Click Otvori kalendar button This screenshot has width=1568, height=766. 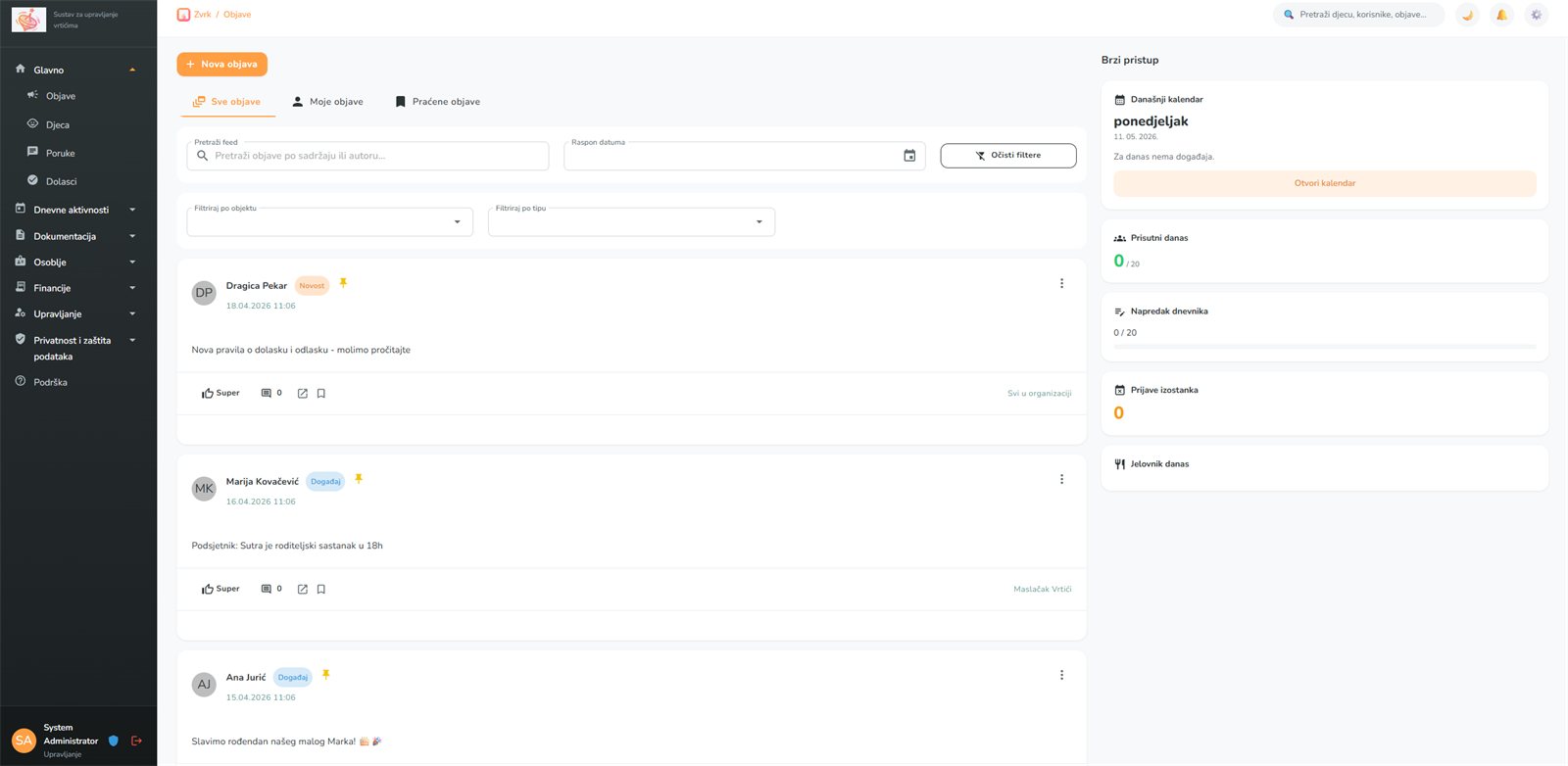[x=1325, y=183]
